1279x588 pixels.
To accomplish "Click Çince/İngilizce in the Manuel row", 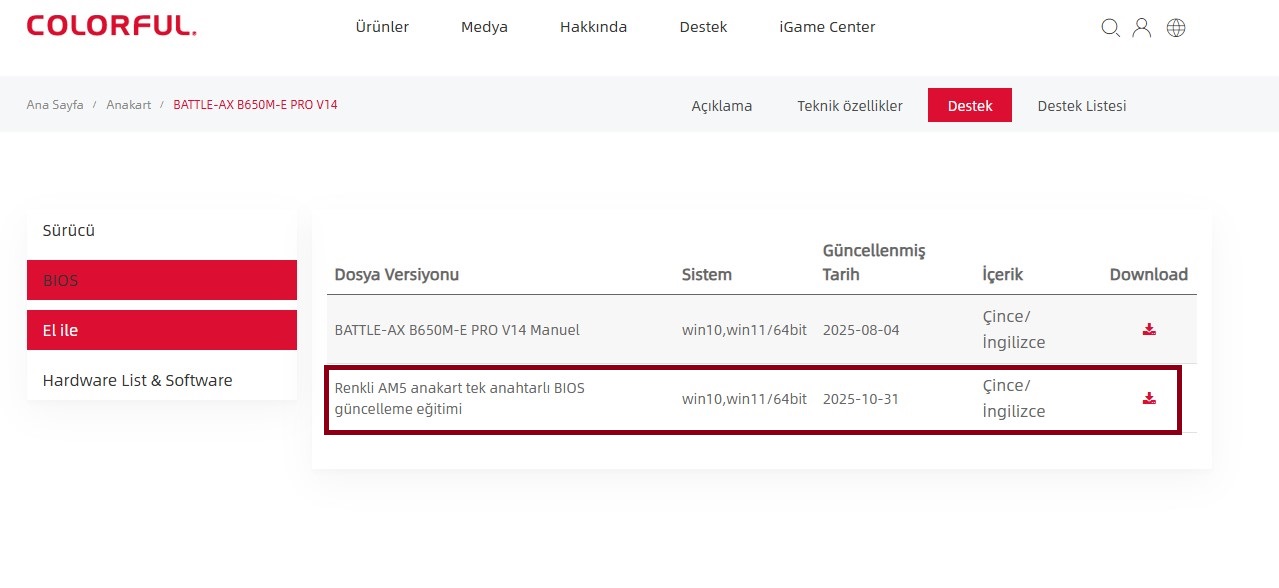I will click(x=1014, y=329).
